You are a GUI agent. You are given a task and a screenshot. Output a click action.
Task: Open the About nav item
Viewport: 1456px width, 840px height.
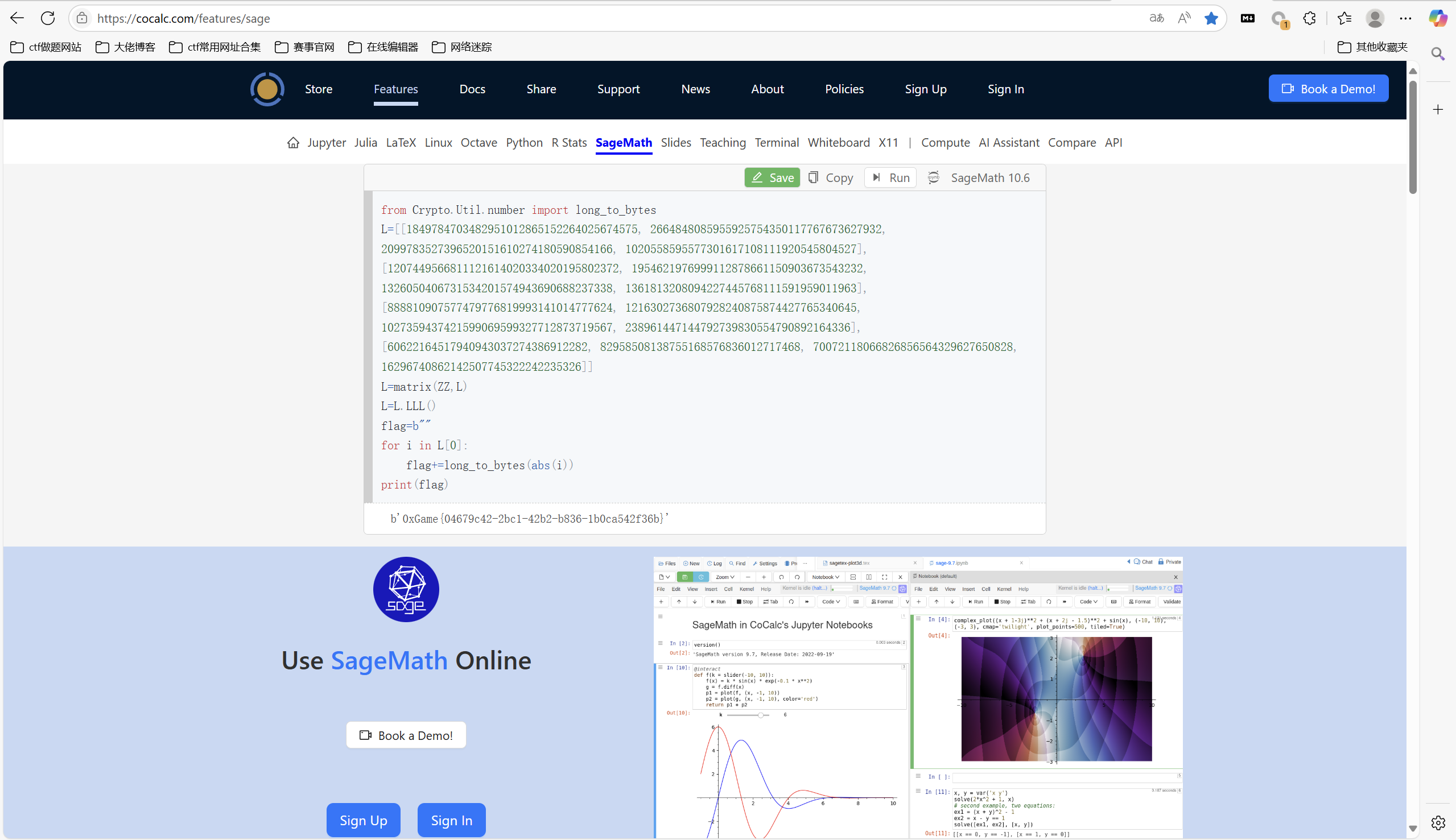point(768,89)
